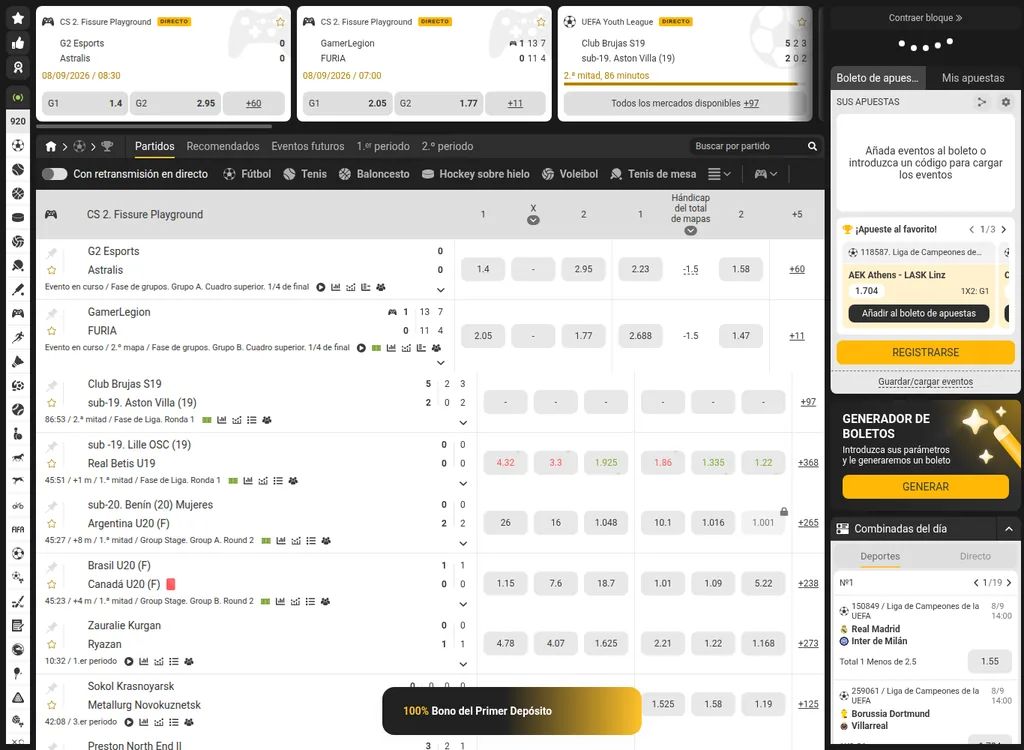
Task: Favorite the Argentina U20 (F) match star
Action: point(52,523)
